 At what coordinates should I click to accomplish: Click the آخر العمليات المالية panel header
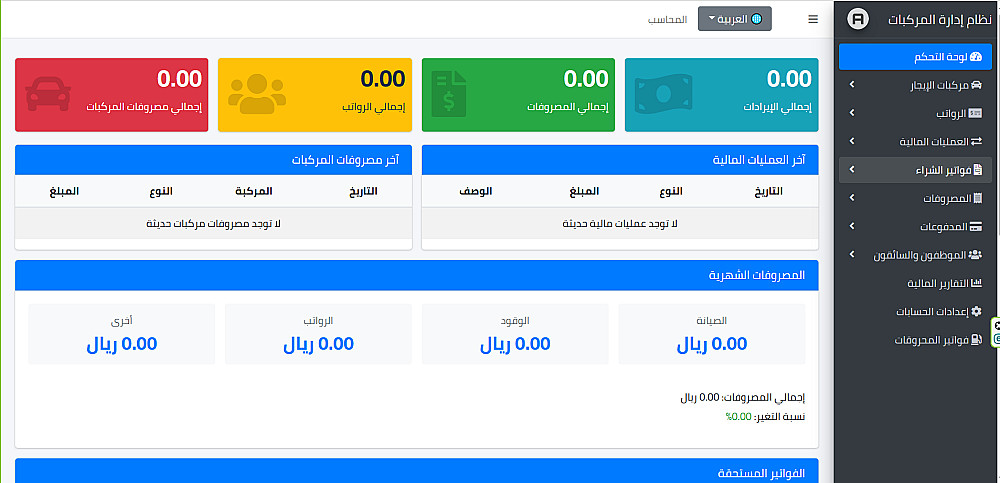pos(620,160)
